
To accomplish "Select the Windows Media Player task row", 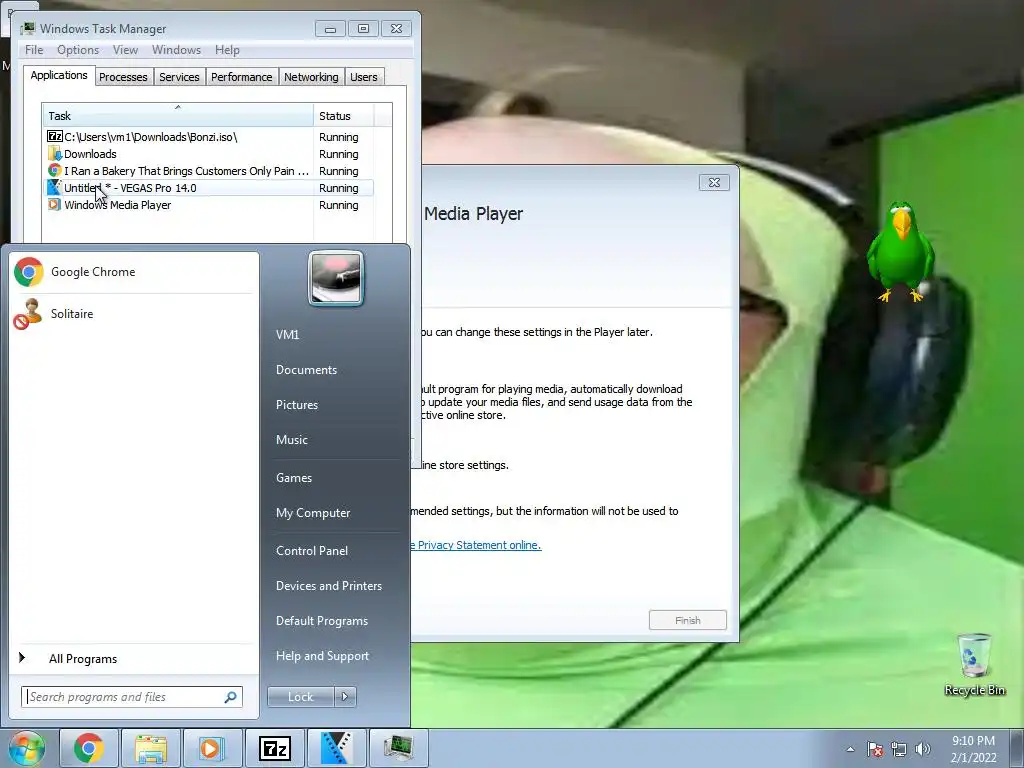I will pyautogui.click(x=208, y=205).
